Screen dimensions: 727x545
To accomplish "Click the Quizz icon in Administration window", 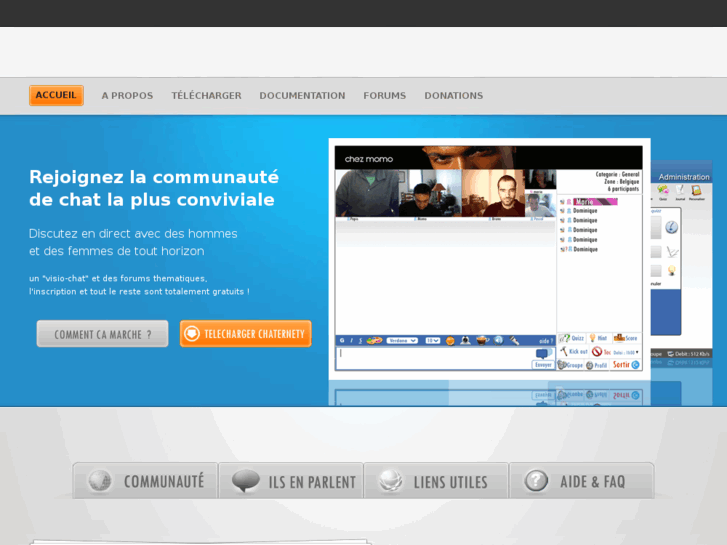I will pos(663,190).
